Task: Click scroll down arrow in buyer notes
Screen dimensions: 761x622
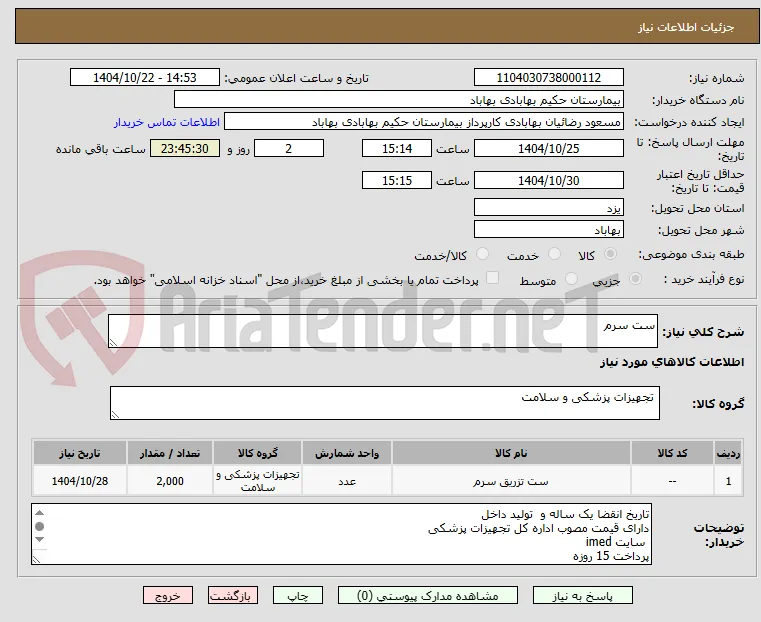Action: pyautogui.click(x=40, y=540)
